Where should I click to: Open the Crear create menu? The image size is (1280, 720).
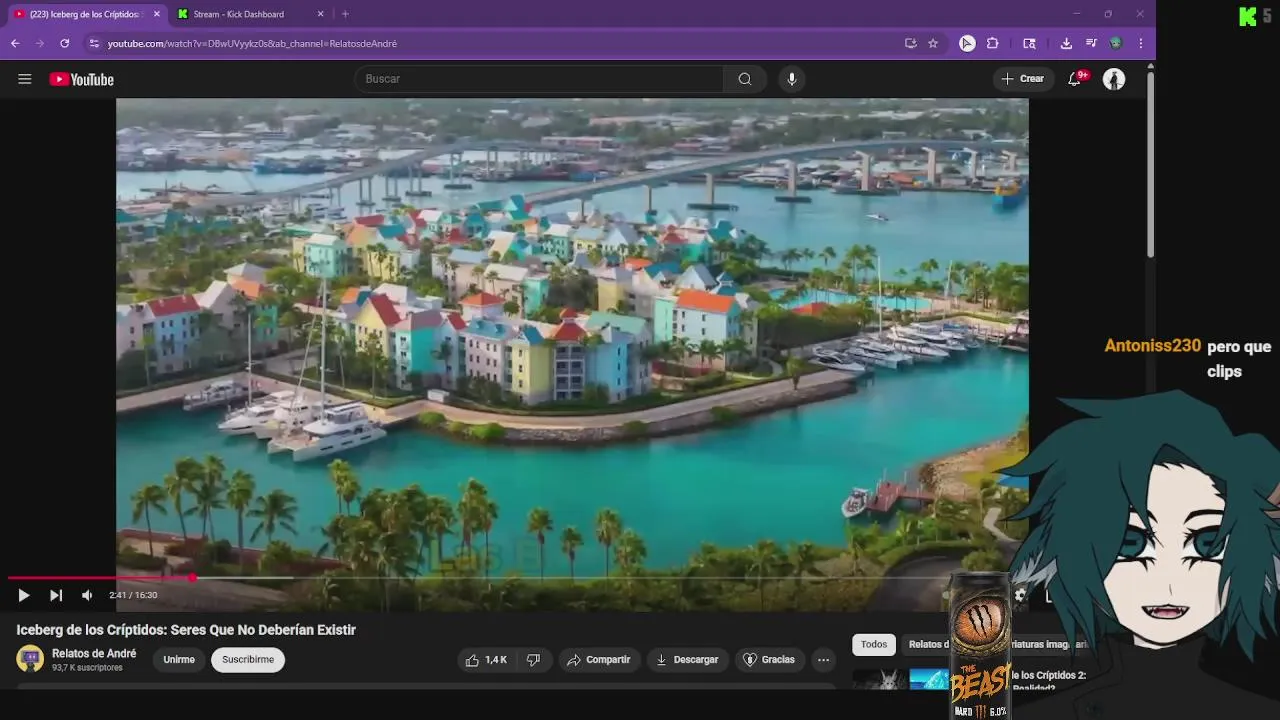pyautogui.click(x=1022, y=79)
